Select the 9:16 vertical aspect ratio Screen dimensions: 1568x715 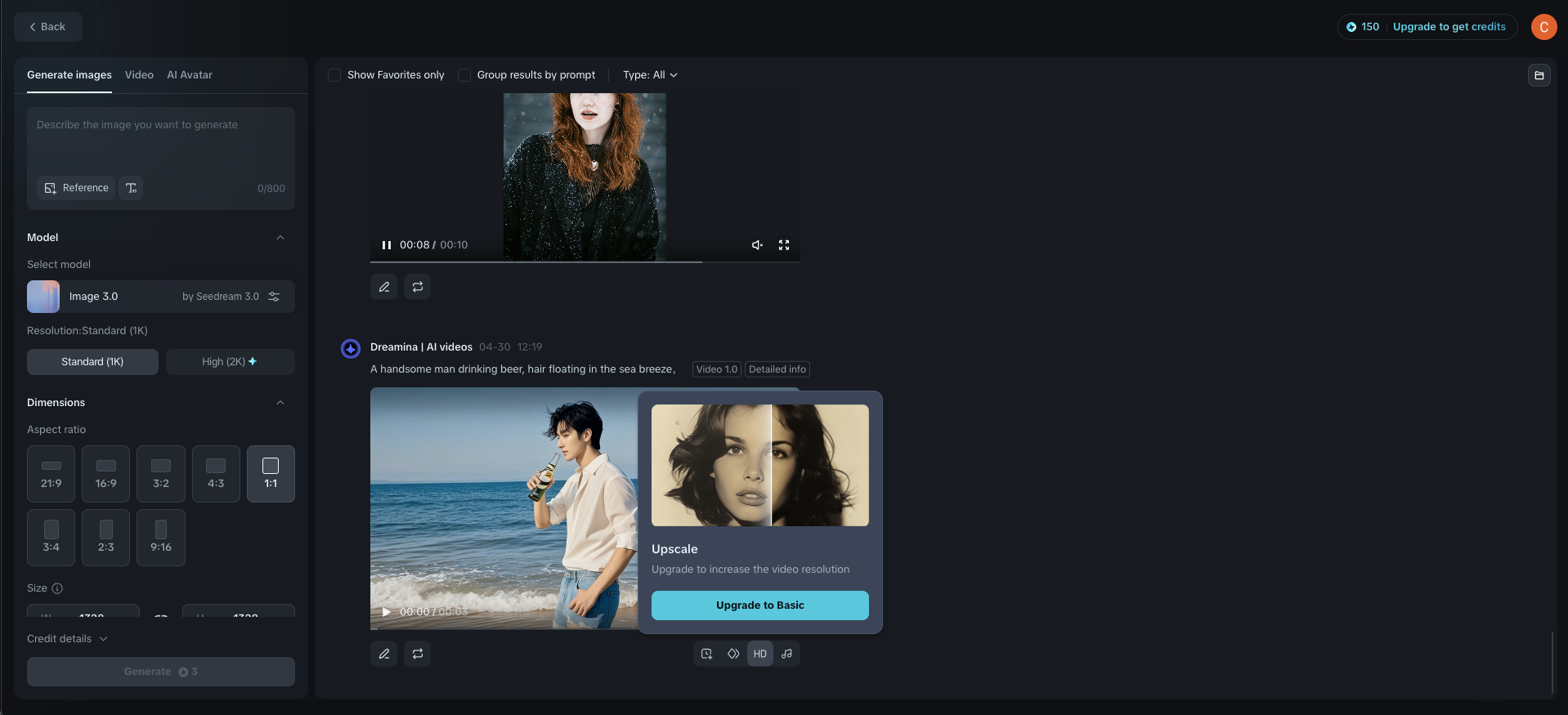[x=161, y=538]
